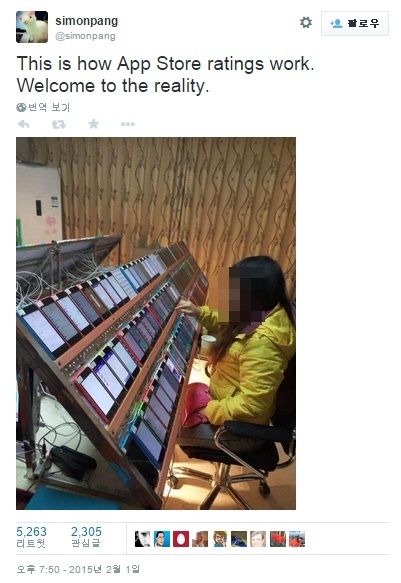Click the reply arrow icon
Image resolution: width=401 pixels, height=583 pixels.
(24, 124)
